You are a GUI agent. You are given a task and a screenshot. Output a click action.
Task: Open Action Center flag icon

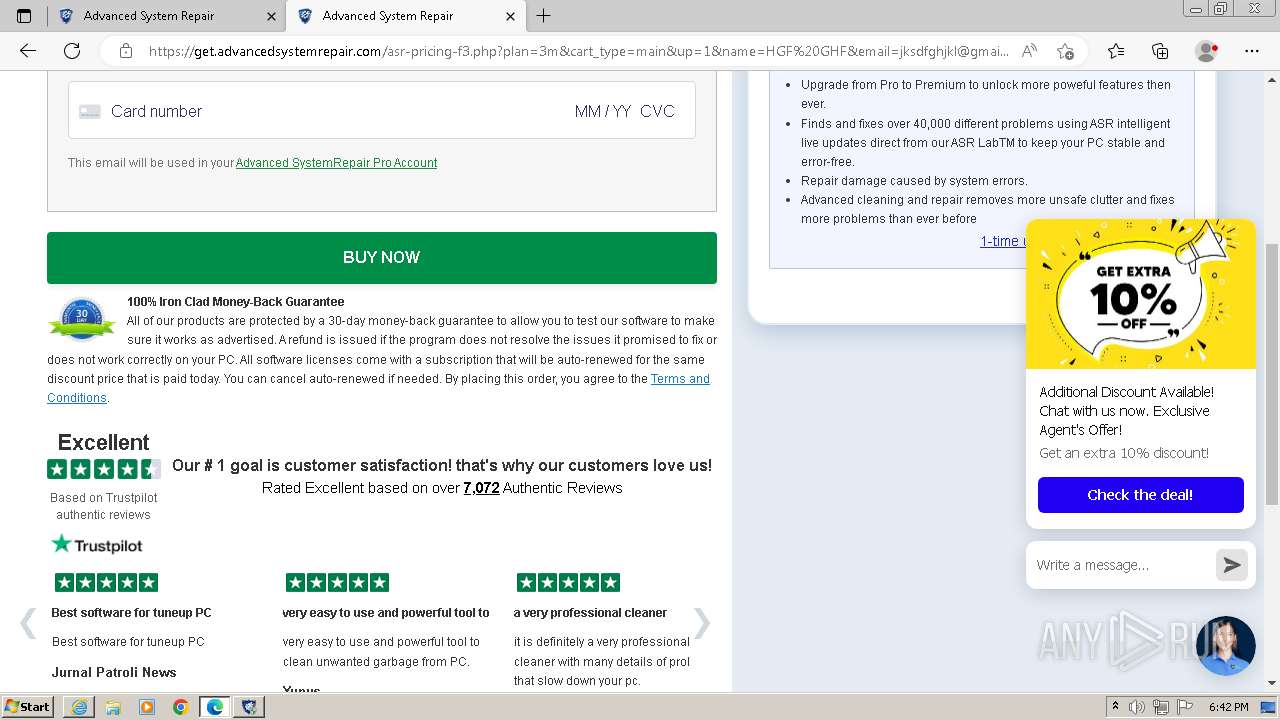tap(1185, 707)
